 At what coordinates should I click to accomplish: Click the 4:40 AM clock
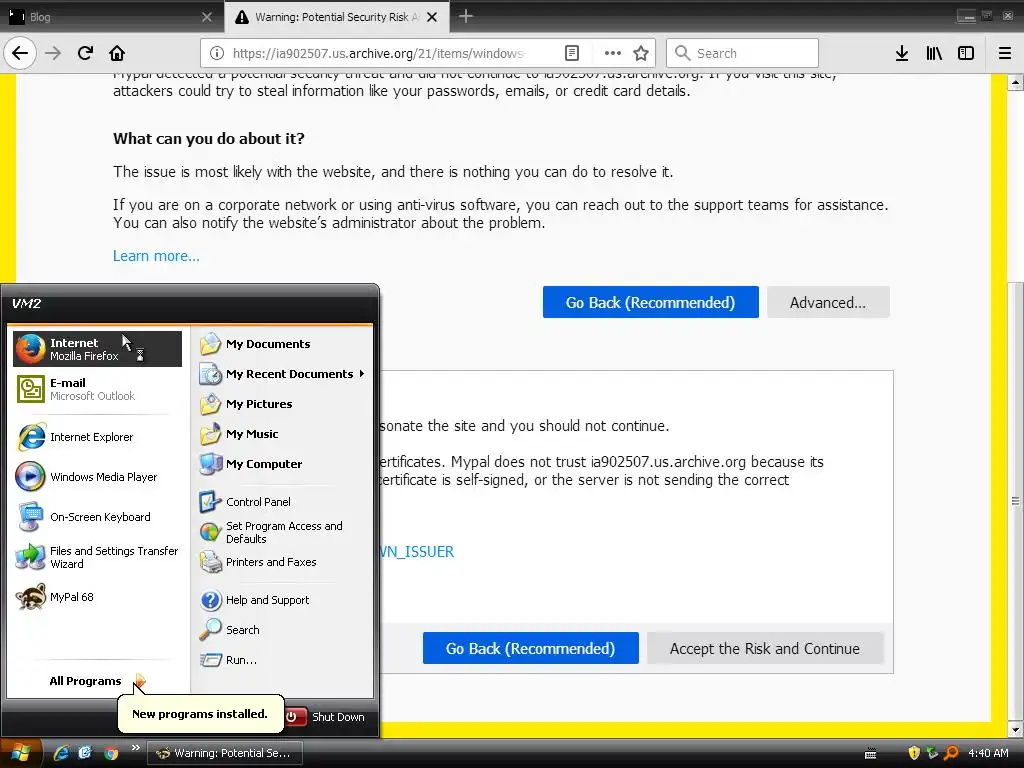pyautogui.click(x=988, y=753)
